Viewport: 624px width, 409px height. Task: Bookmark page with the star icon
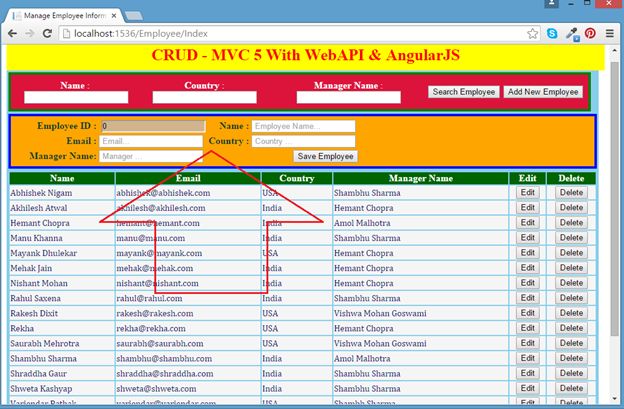532,33
